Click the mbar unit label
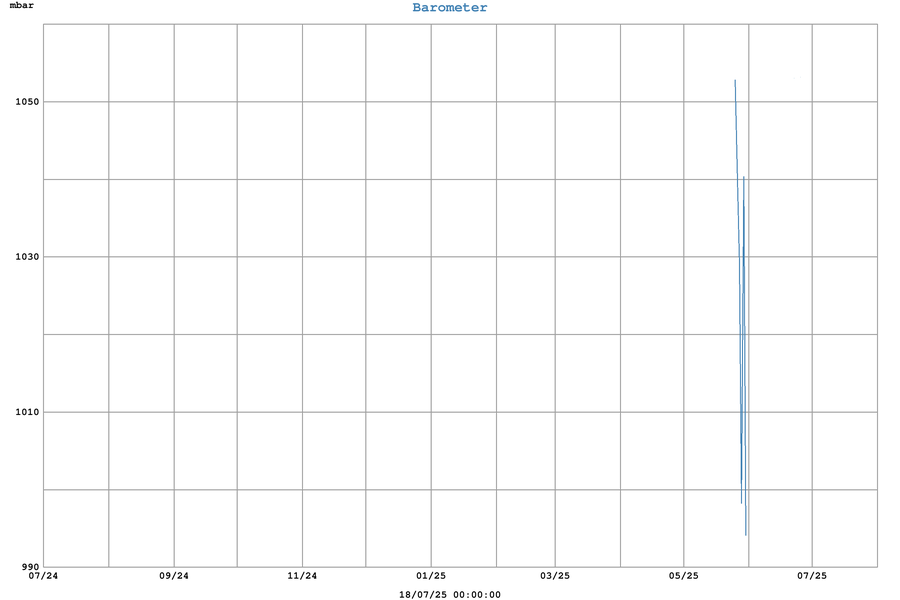 22,6
